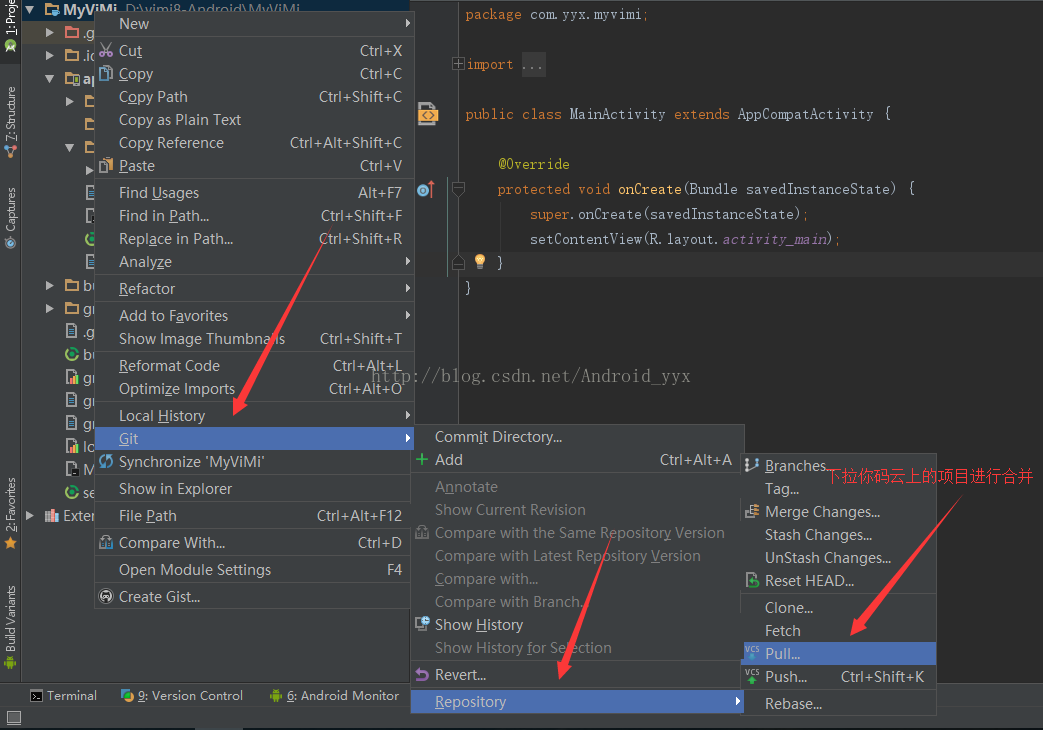Click Clone... menu item
Viewport: 1043px width, 730px height.
[839, 608]
